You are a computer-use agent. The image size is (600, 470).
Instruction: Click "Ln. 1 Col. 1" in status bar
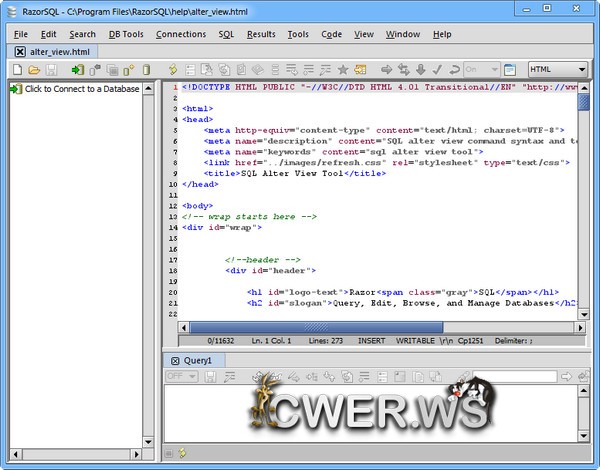click(x=271, y=341)
